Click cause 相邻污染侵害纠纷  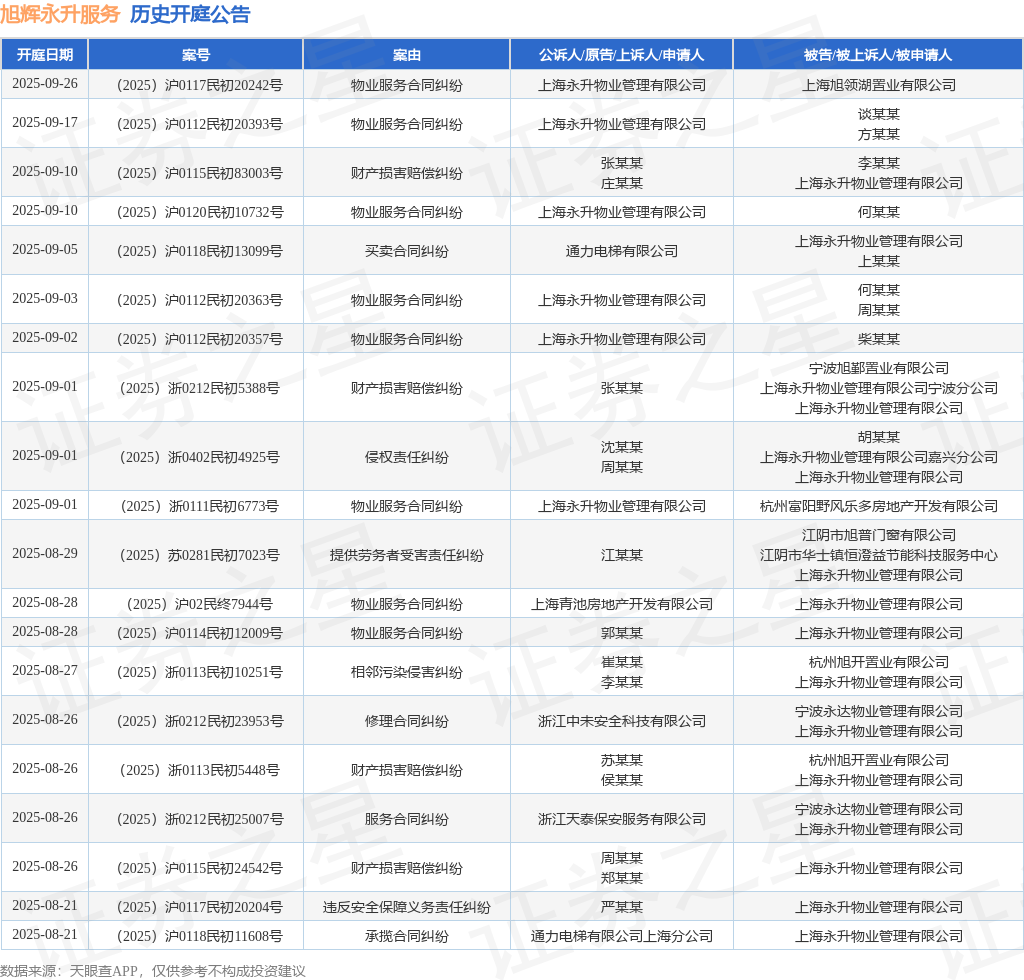tap(406, 672)
